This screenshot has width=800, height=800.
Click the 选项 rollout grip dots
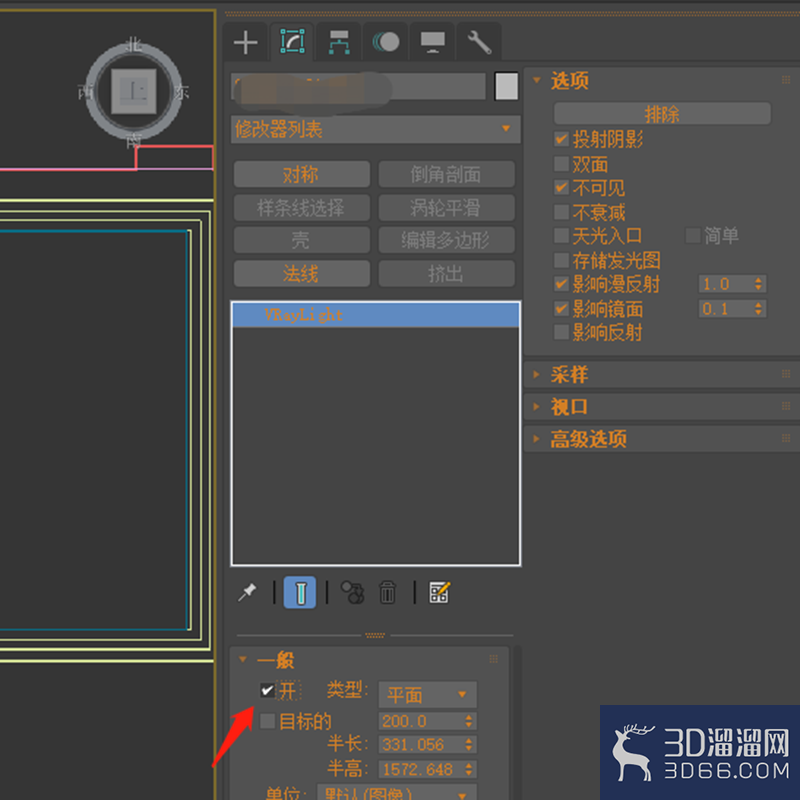click(x=786, y=80)
